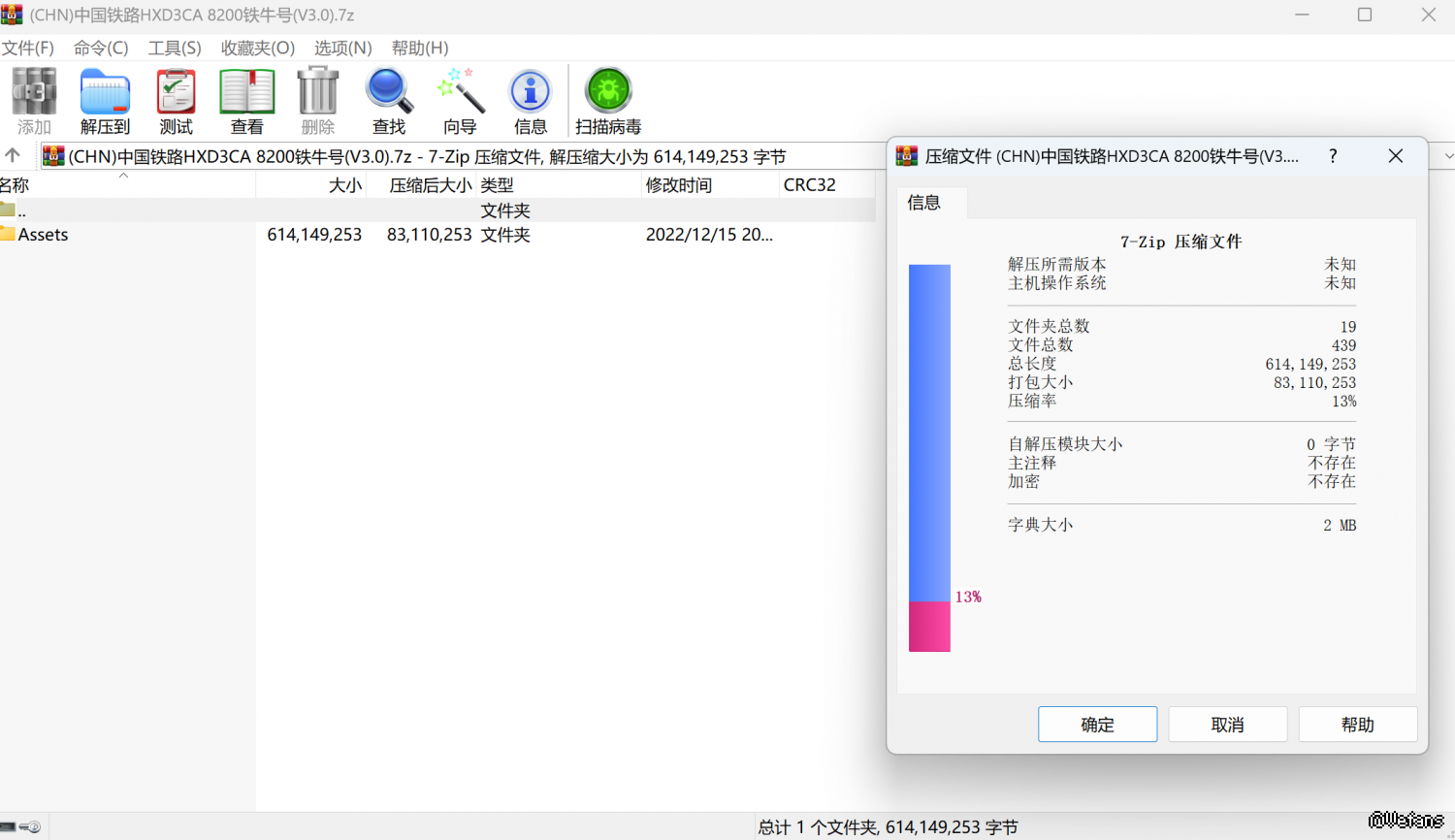The image size is (1455, 840).
Task: Click the packed size 83,110,253 in the Assets row
Action: [x=429, y=235]
